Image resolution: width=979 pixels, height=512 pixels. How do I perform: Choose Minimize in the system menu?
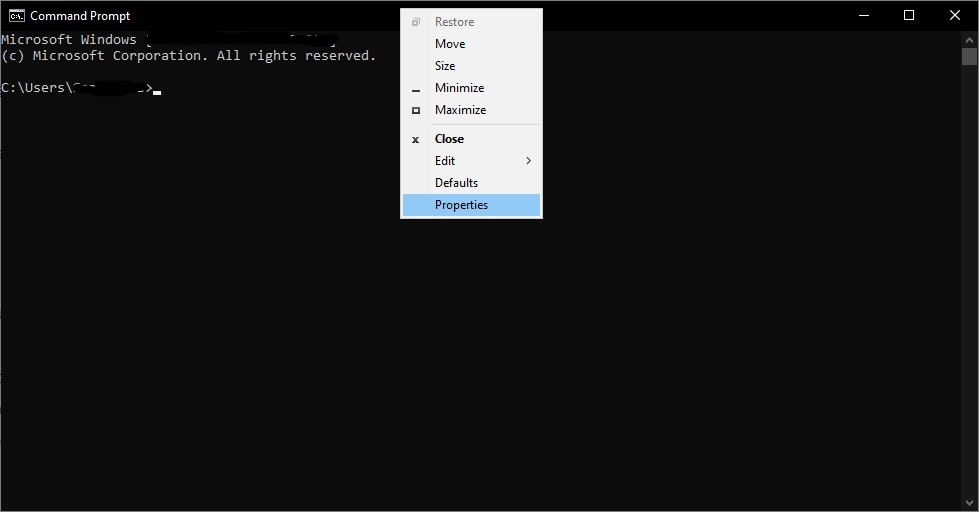[471, 88]
